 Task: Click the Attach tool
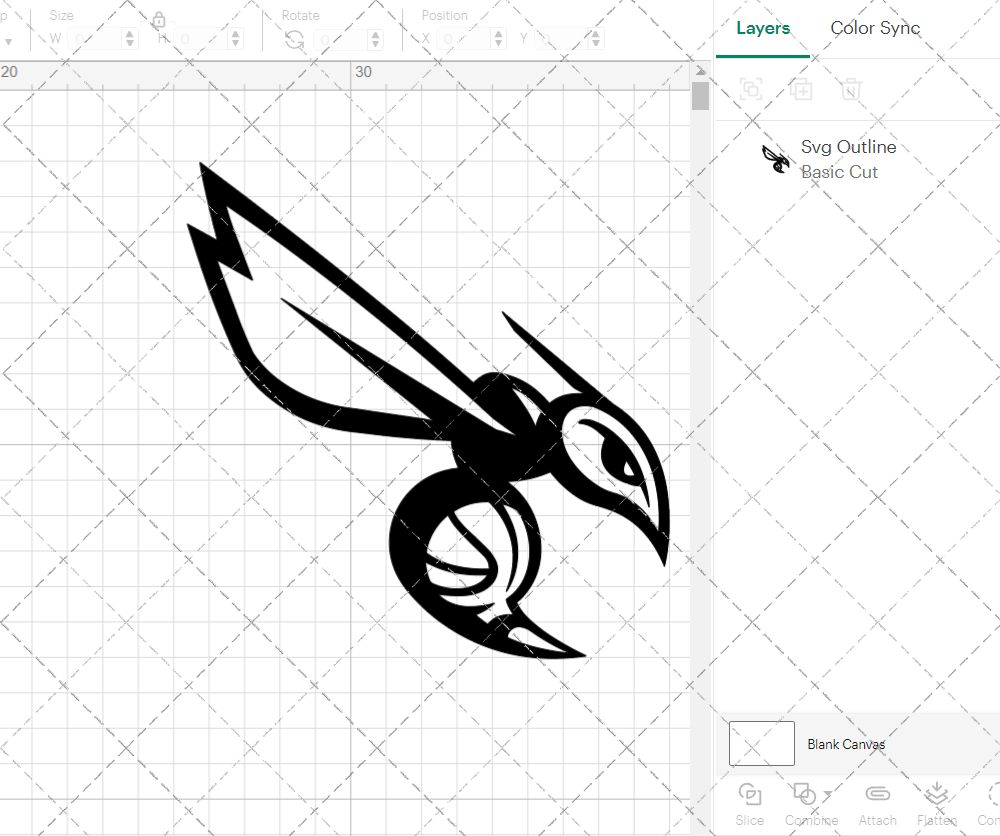tap(878, 805)
